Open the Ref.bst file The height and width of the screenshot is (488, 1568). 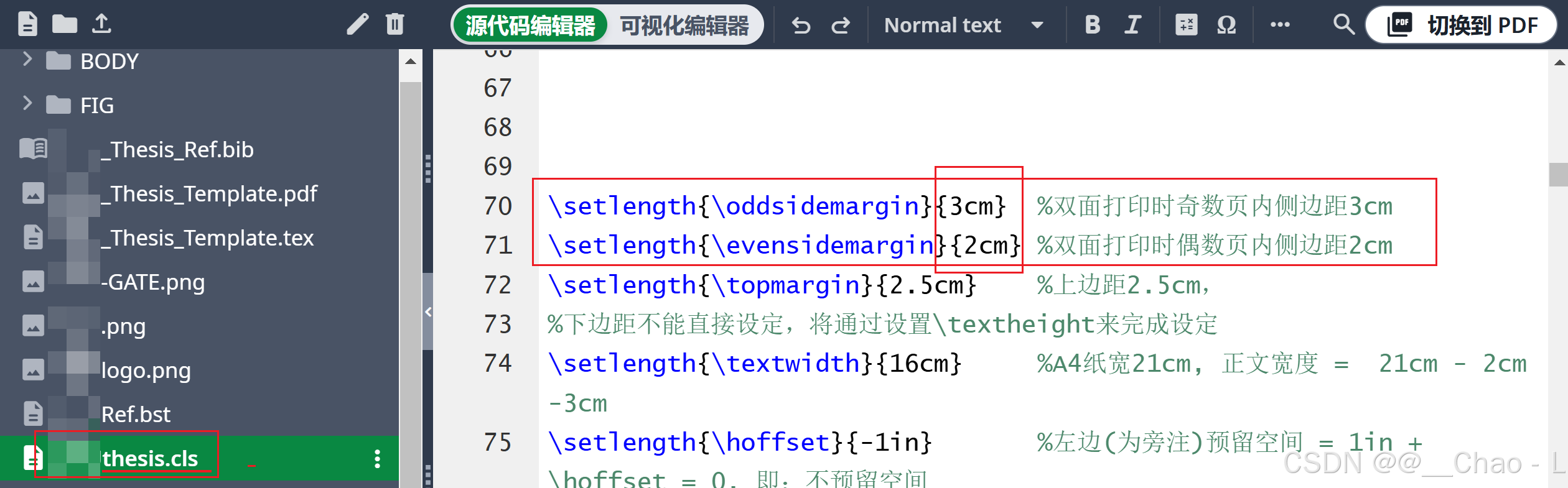136,414
